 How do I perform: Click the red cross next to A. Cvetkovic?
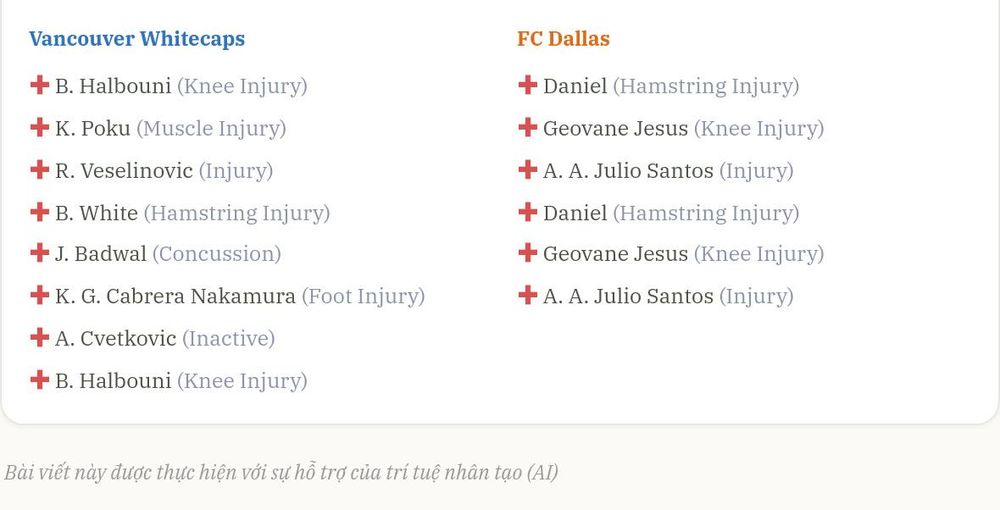(x=40, y=337)
